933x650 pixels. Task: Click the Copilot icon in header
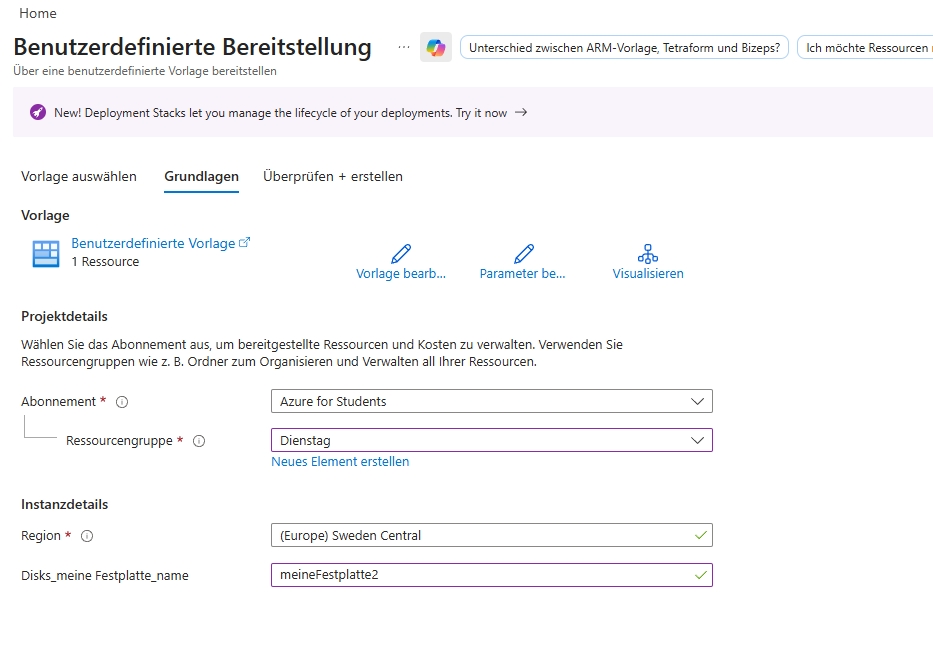click(435, 47)
